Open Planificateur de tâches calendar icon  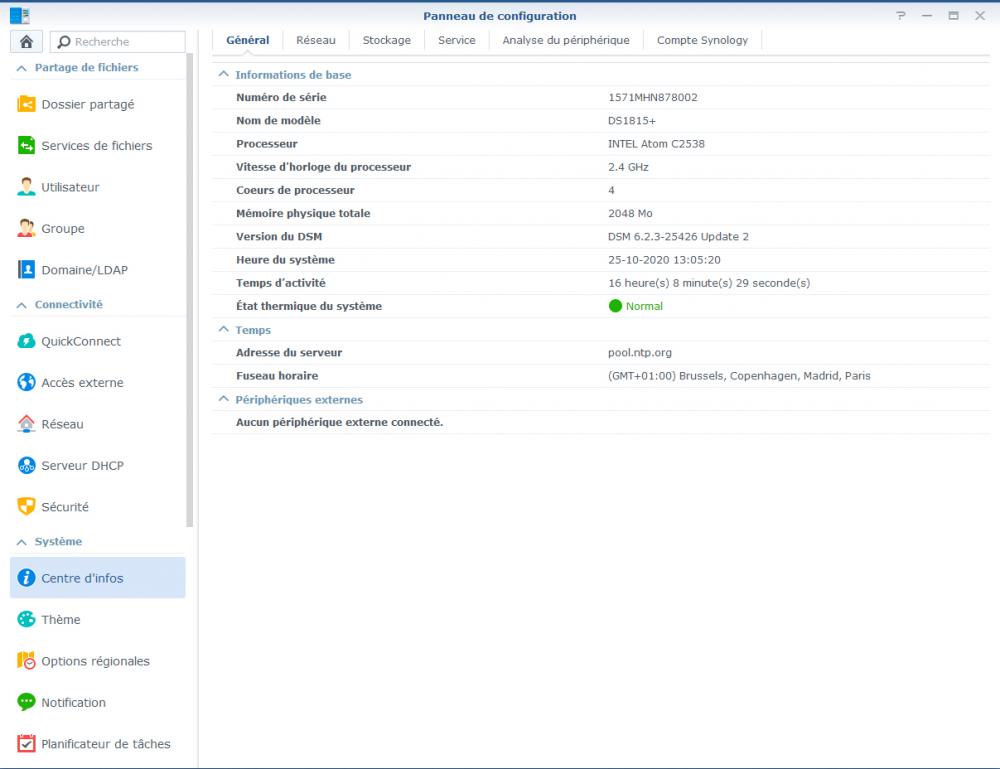click(27, 744)
